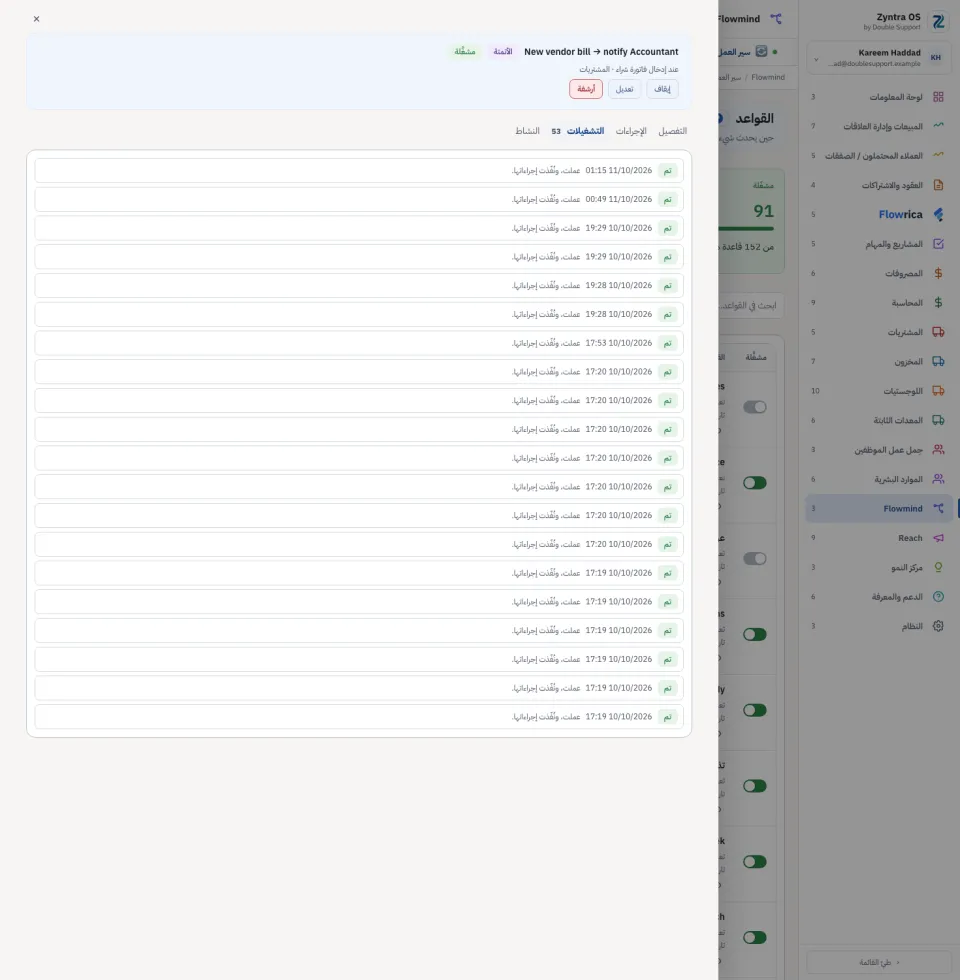Open the run at 00:49 11/10/2026
The image size is (960, 980).
[359, 199]
